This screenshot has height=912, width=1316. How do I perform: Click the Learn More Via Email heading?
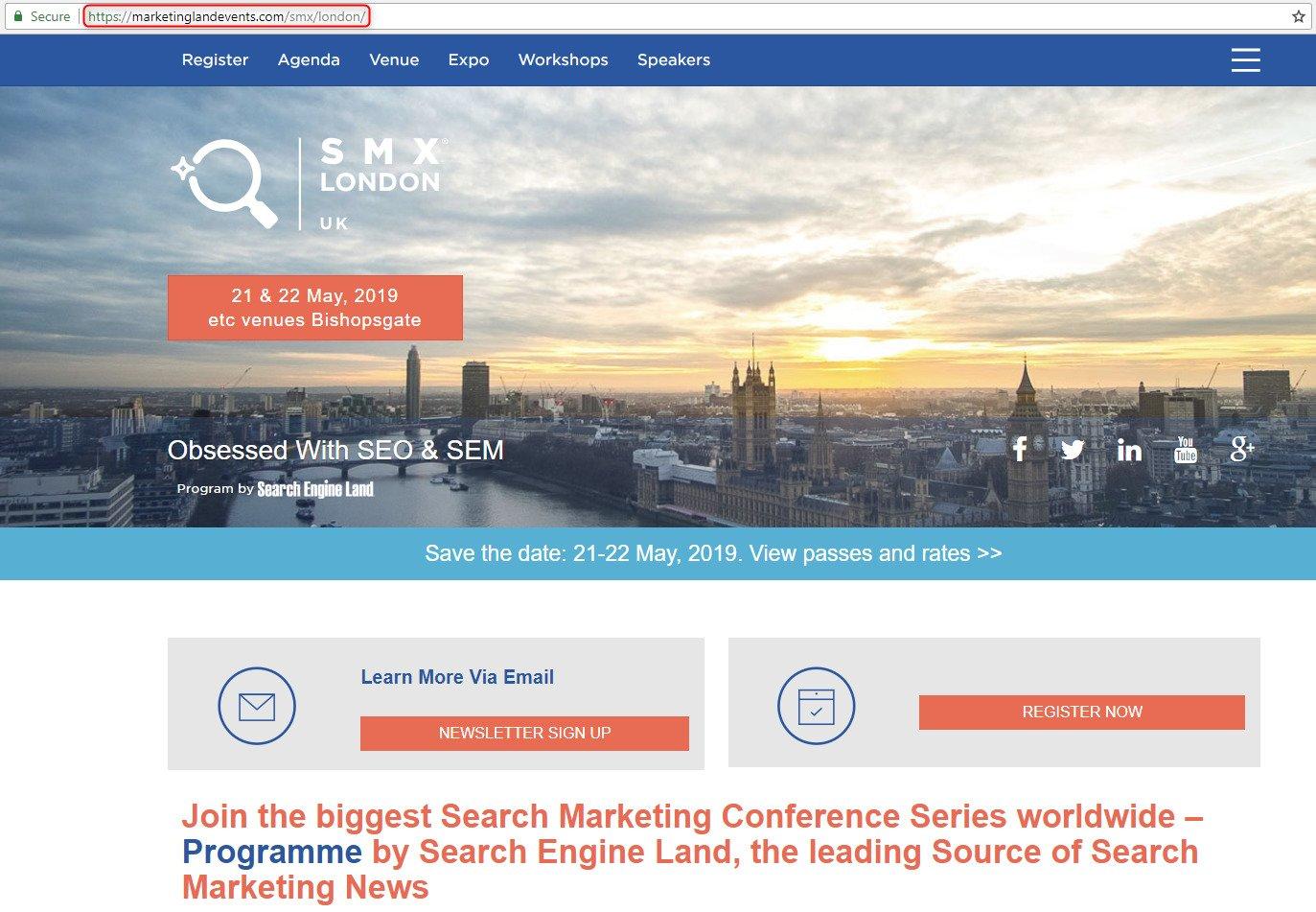pyautogui.click(x=457, y=677)
